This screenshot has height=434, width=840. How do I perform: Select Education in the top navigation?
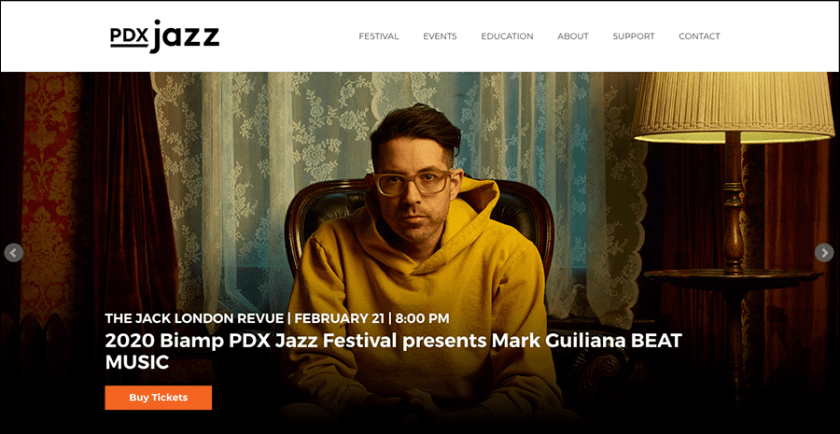507,36
